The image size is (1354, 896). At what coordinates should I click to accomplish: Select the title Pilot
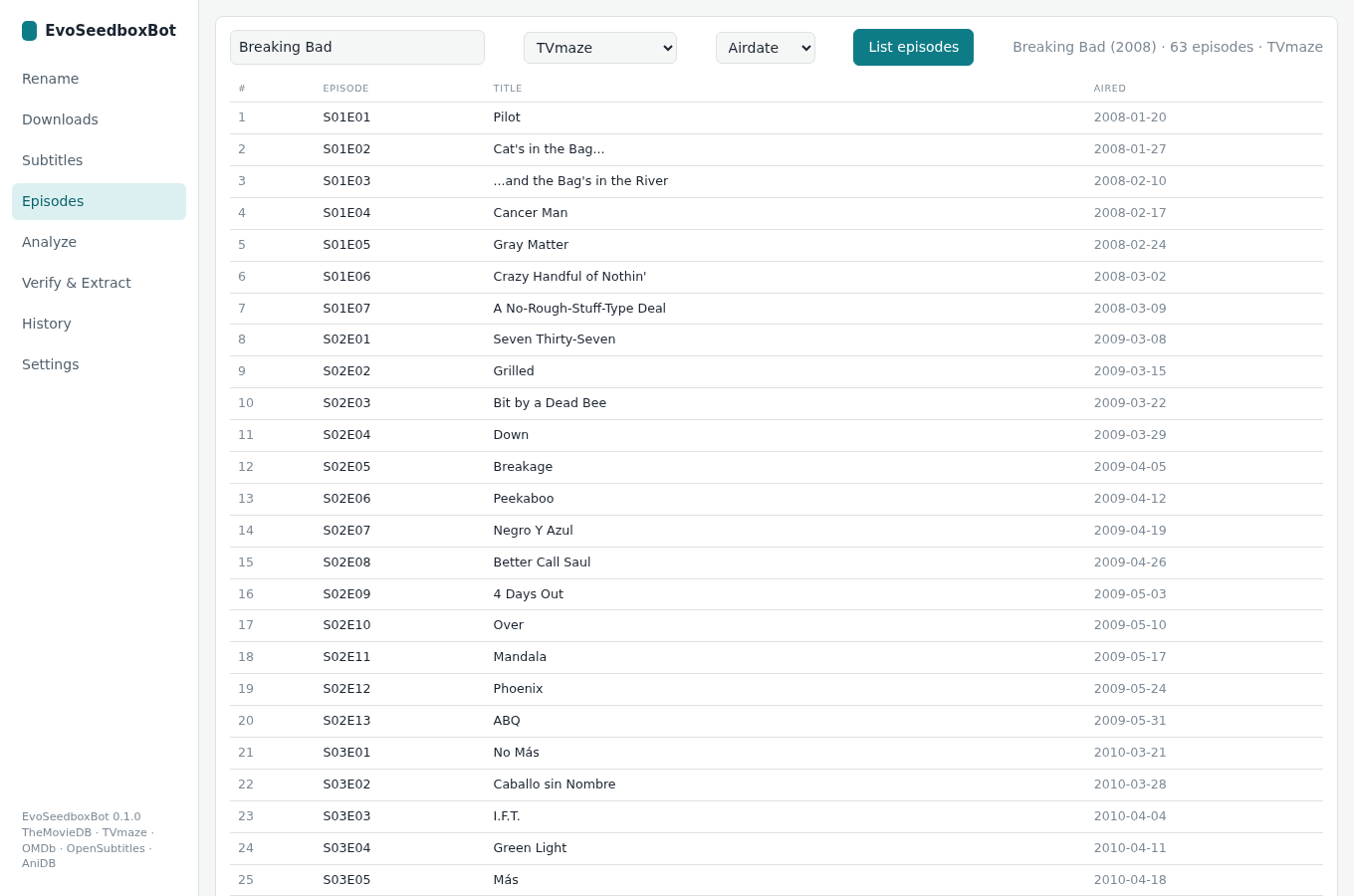tap(507, 117)
